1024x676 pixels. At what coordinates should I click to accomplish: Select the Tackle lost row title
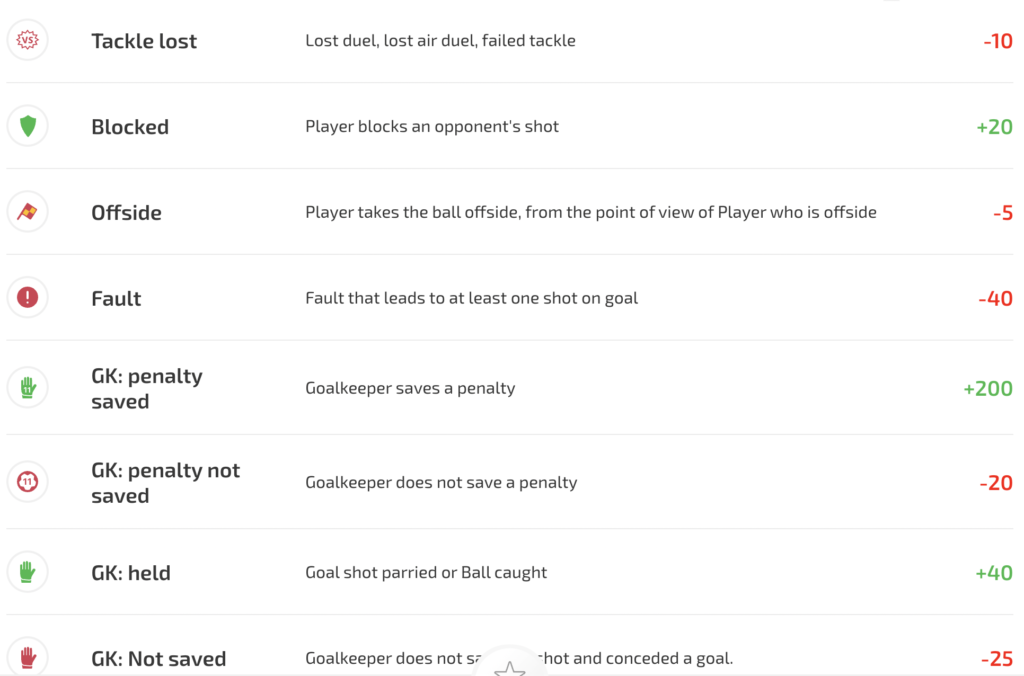[x=144, y=41]
